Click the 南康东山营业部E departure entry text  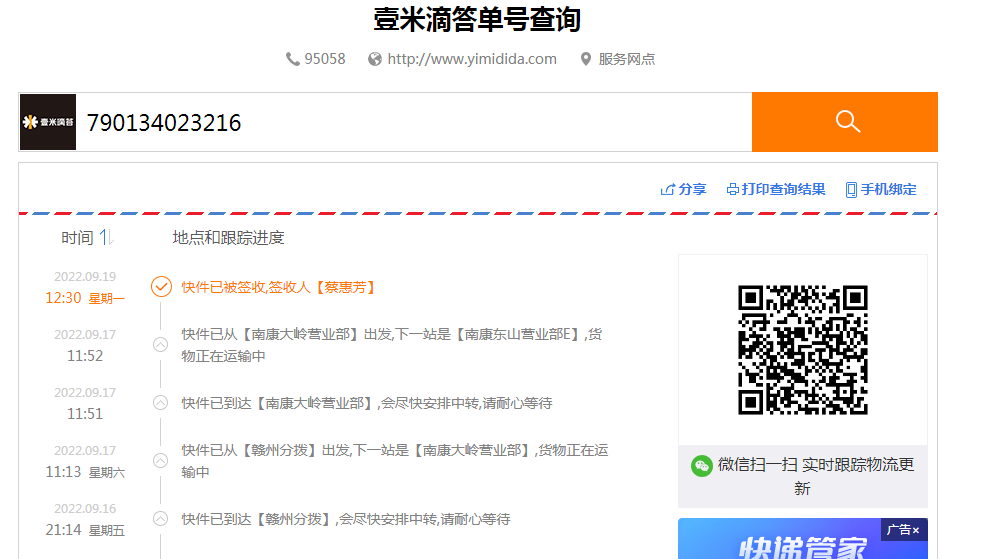tap(391, 345)
